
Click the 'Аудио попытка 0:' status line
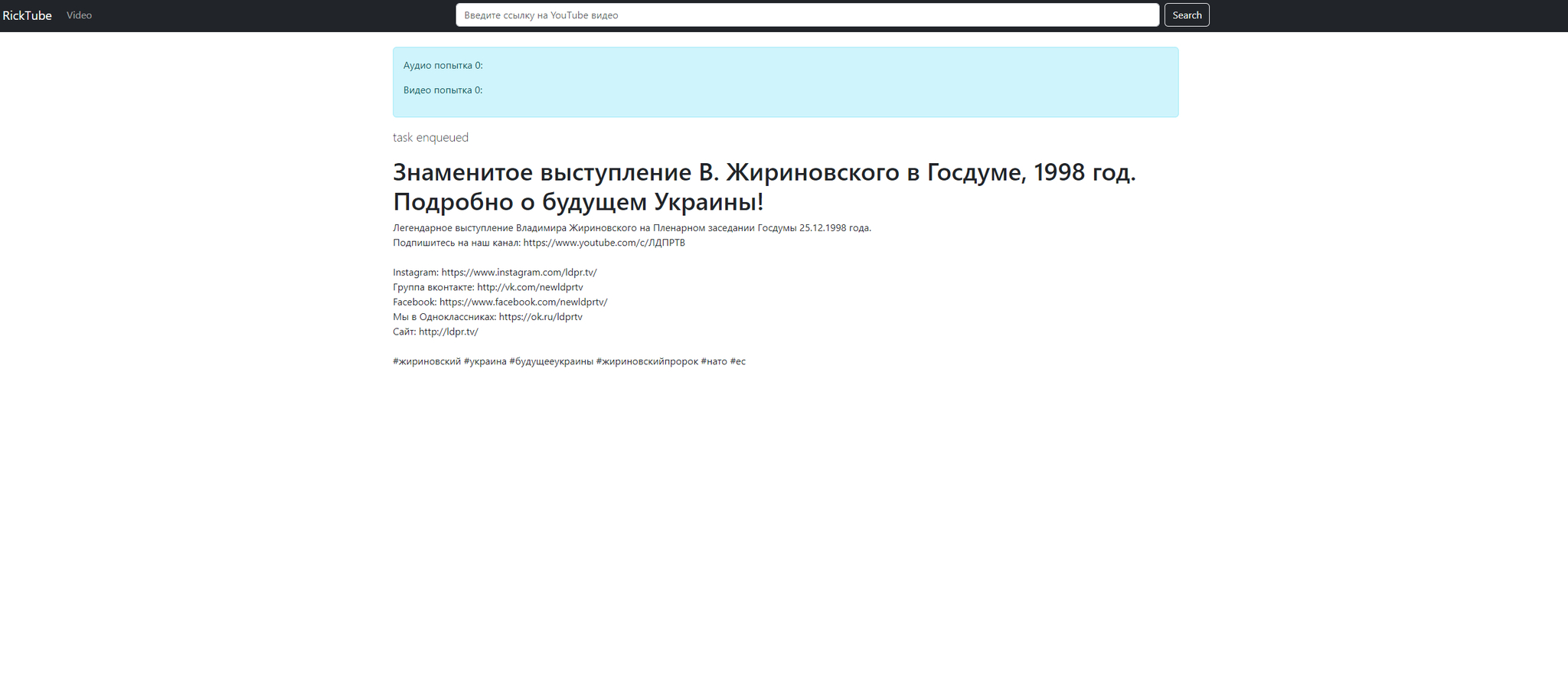tap(443, 66)
